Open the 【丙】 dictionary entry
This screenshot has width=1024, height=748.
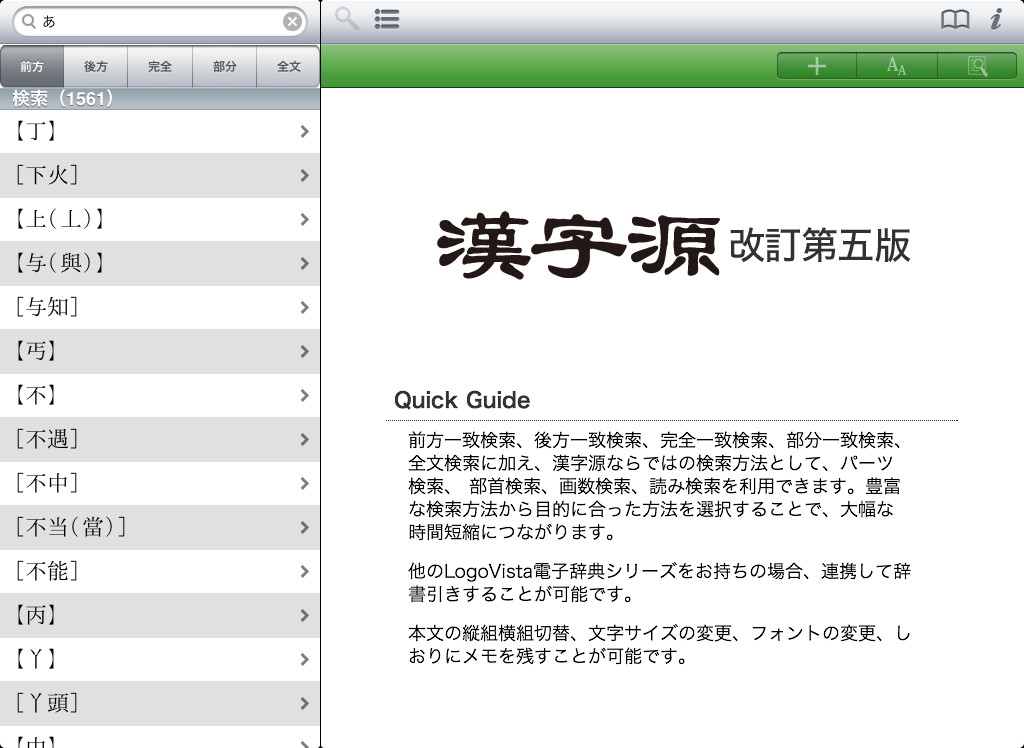click(x=150, y=616)
